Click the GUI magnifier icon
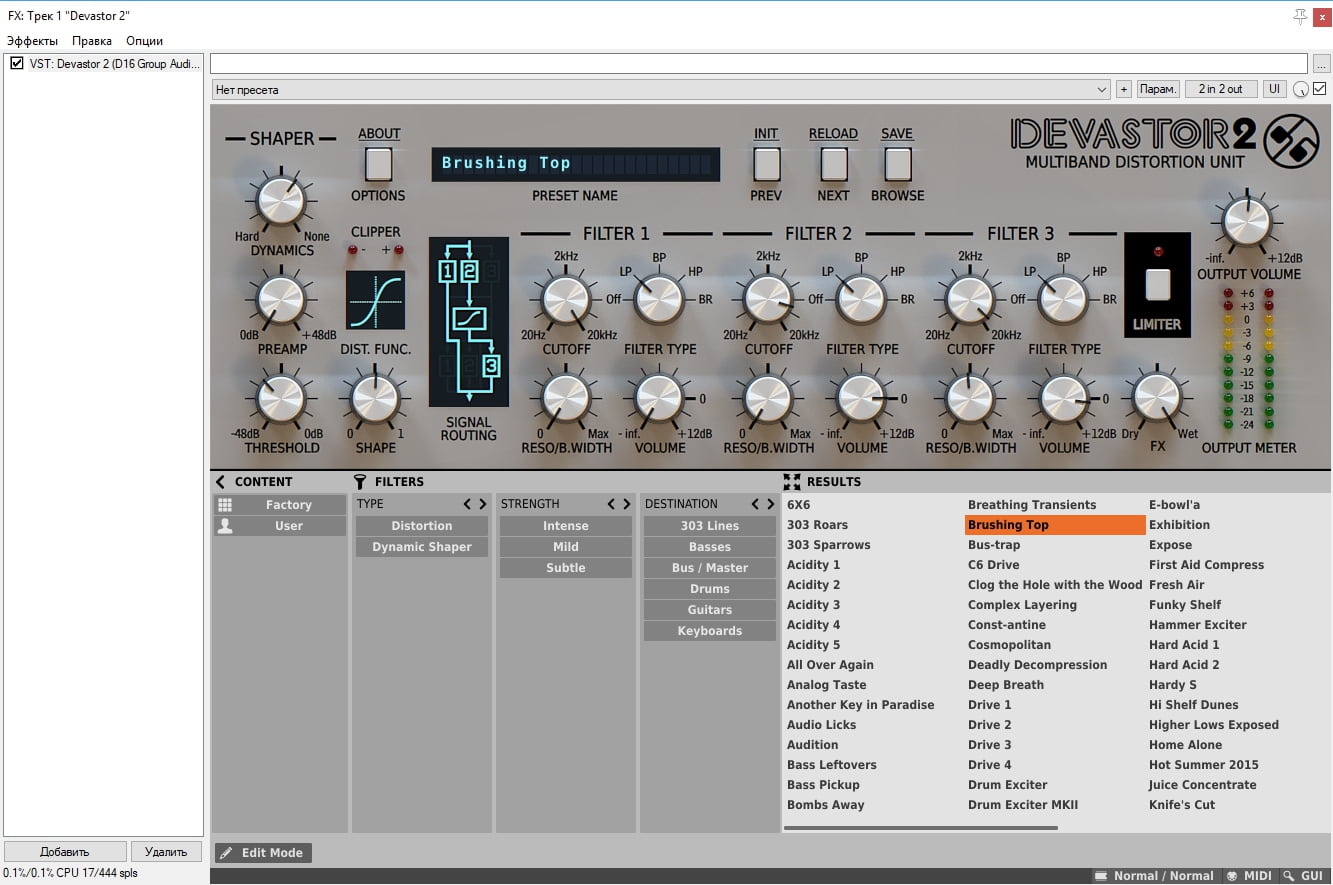This screenshot has height=885, width=1333. 1289,876
